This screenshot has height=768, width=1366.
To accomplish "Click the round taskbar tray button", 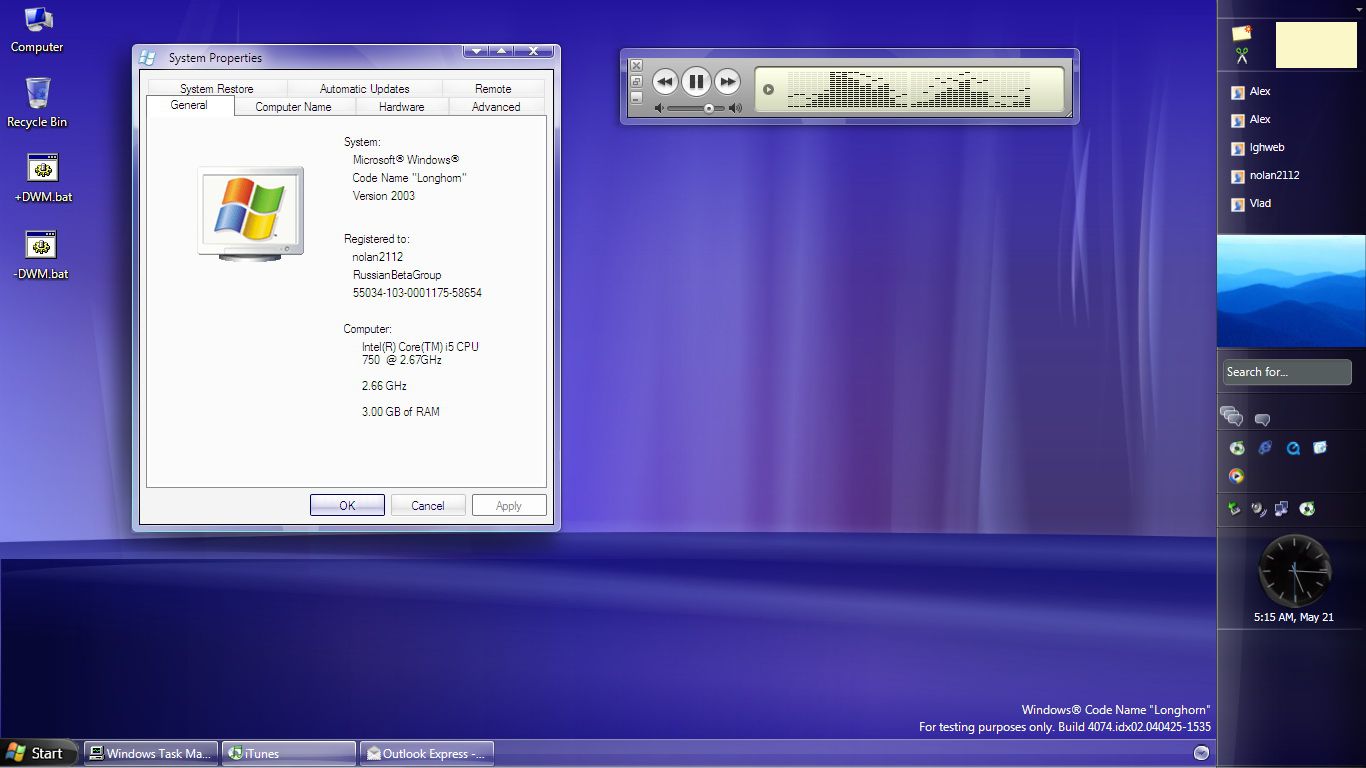I will (x=1202, y=753).
